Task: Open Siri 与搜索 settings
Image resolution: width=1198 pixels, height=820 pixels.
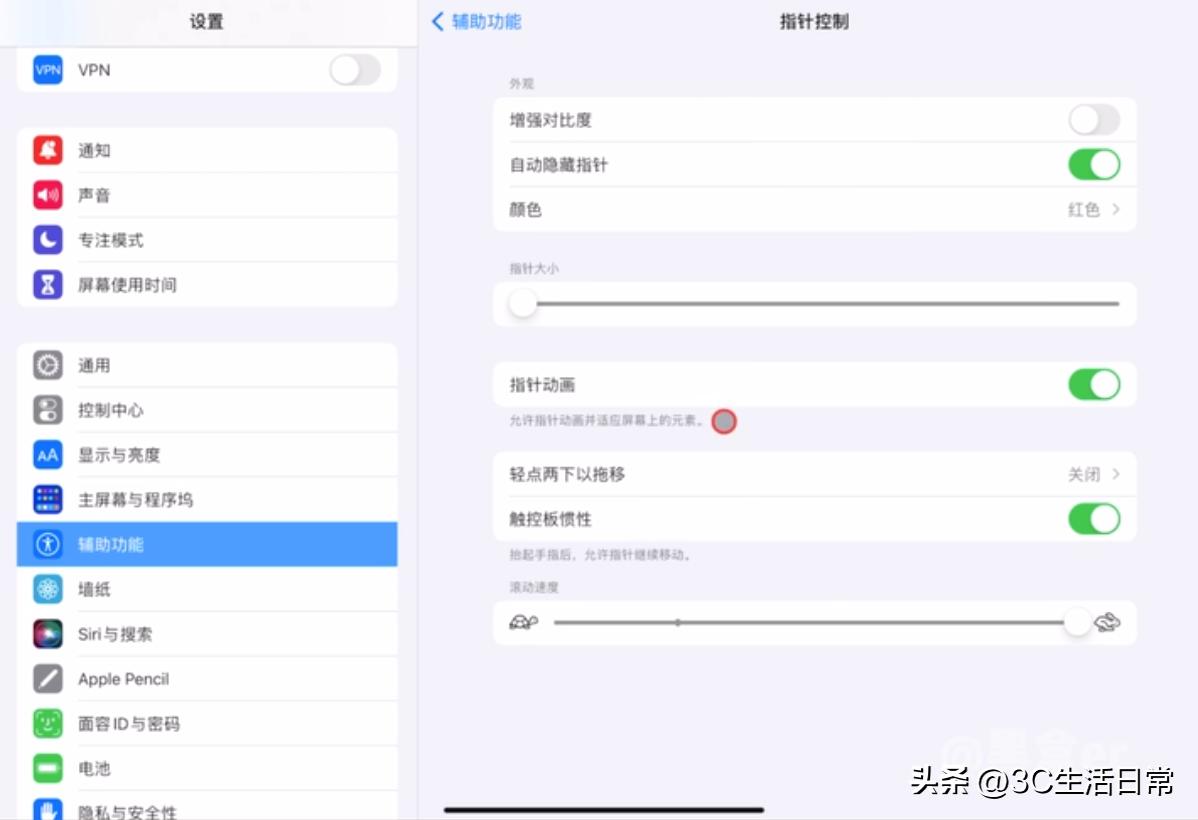Action: coord(118,633)
